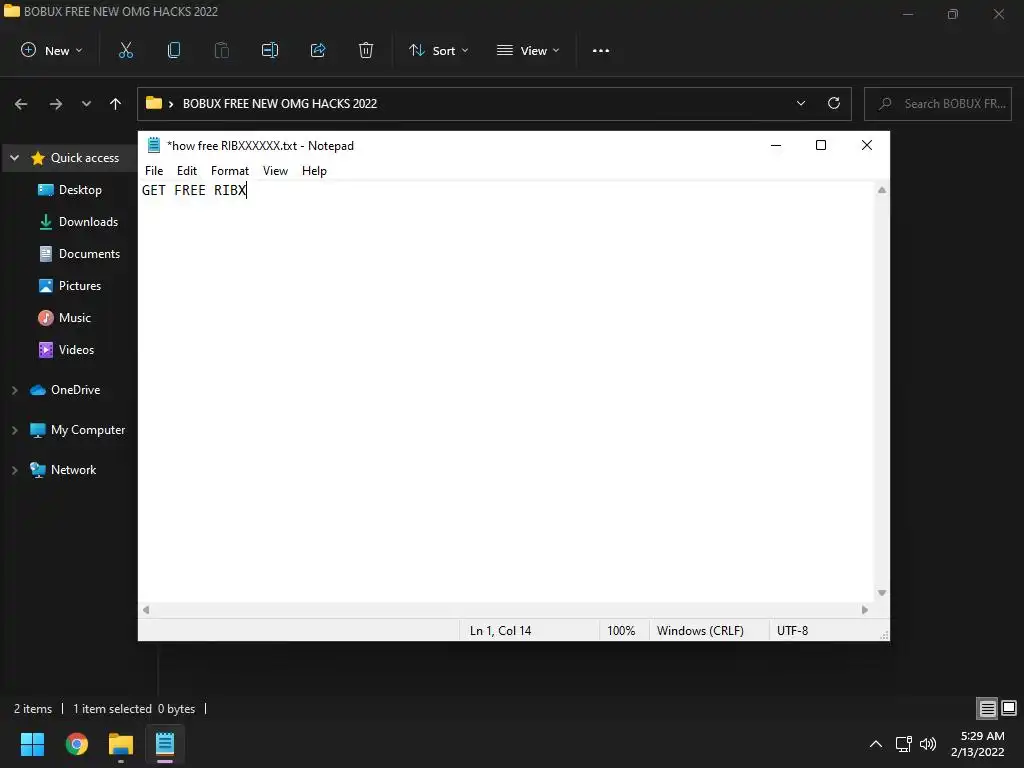1024x768 pixels.
Task: Click the Ln 1, Col 14 status
Action: click(500, 631)
